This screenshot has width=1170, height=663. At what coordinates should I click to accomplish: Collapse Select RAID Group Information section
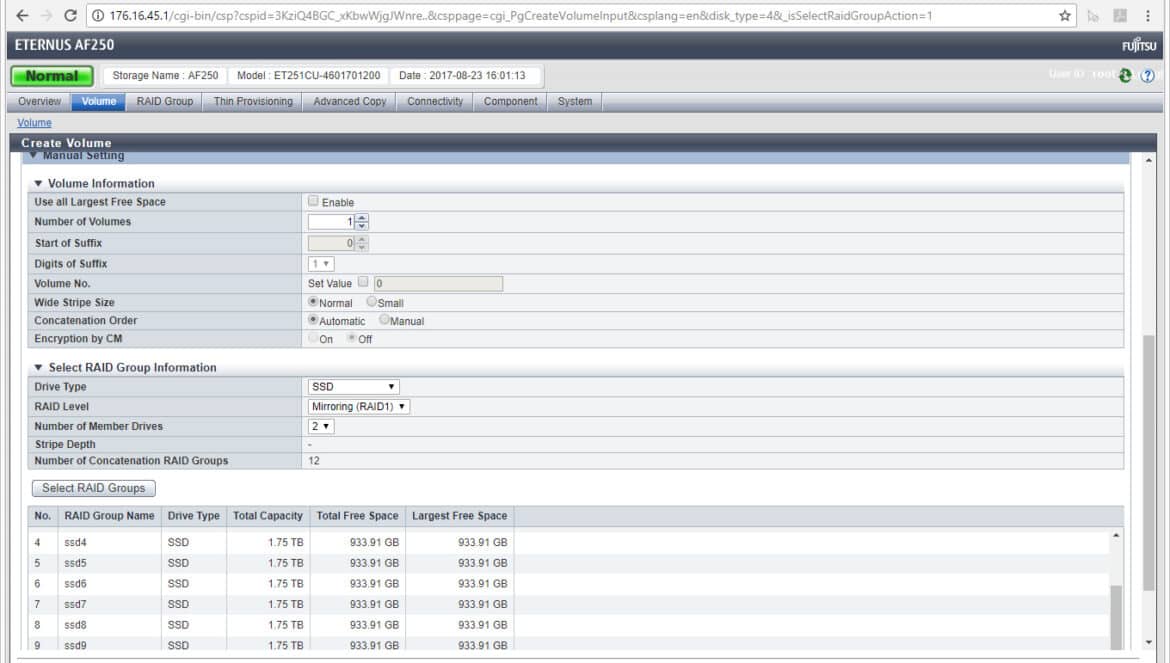pyautogui.click(x=38, y=368)
